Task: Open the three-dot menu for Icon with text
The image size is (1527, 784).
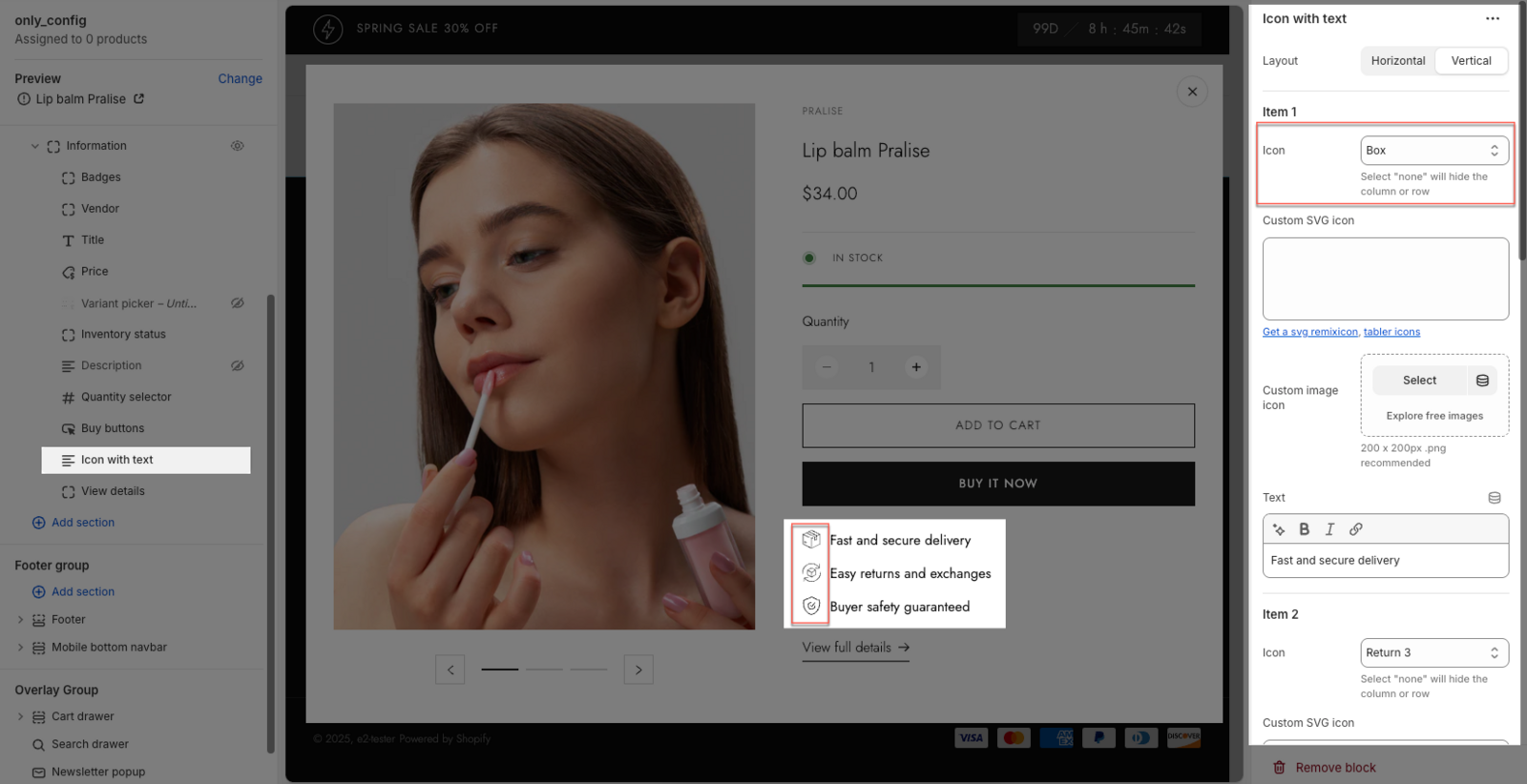Action: coord(1492,19)
